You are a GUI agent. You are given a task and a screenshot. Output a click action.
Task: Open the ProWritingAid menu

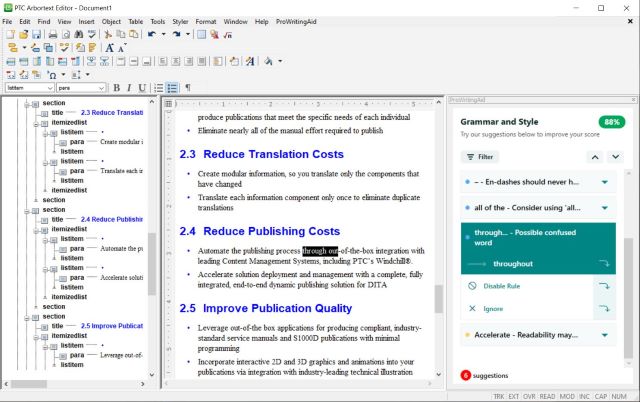[x=296, y=22]
